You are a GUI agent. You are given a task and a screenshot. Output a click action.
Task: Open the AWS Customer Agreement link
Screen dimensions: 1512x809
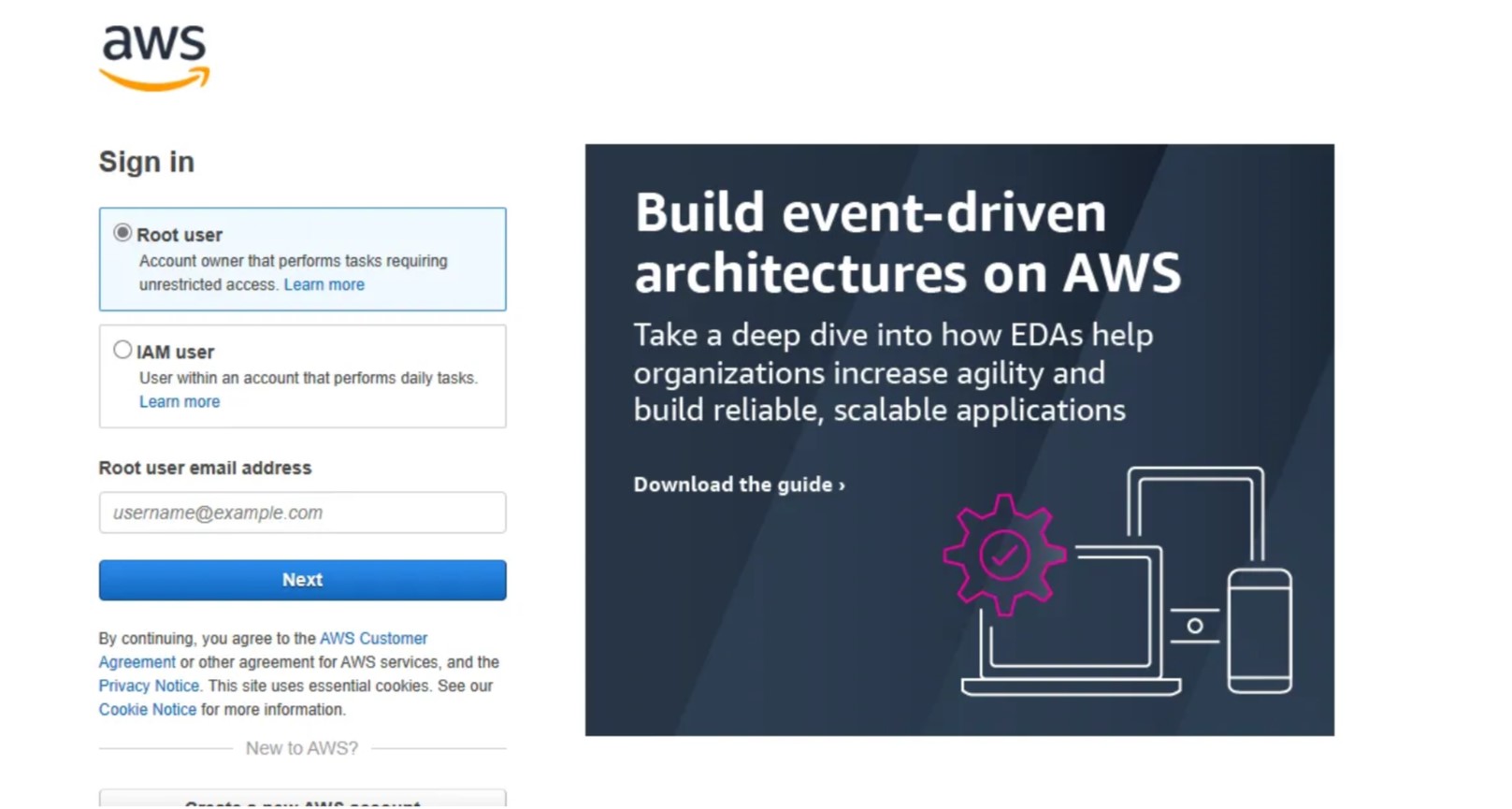373,638
